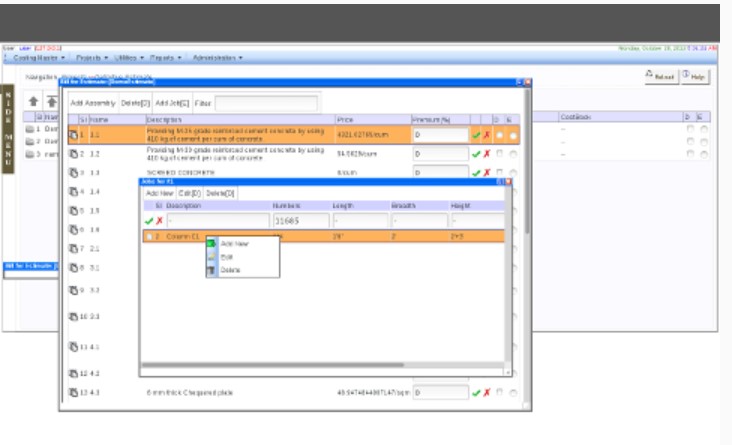
Task: Click the copy icon of row 3.1
Action: (x=73, y=268)
